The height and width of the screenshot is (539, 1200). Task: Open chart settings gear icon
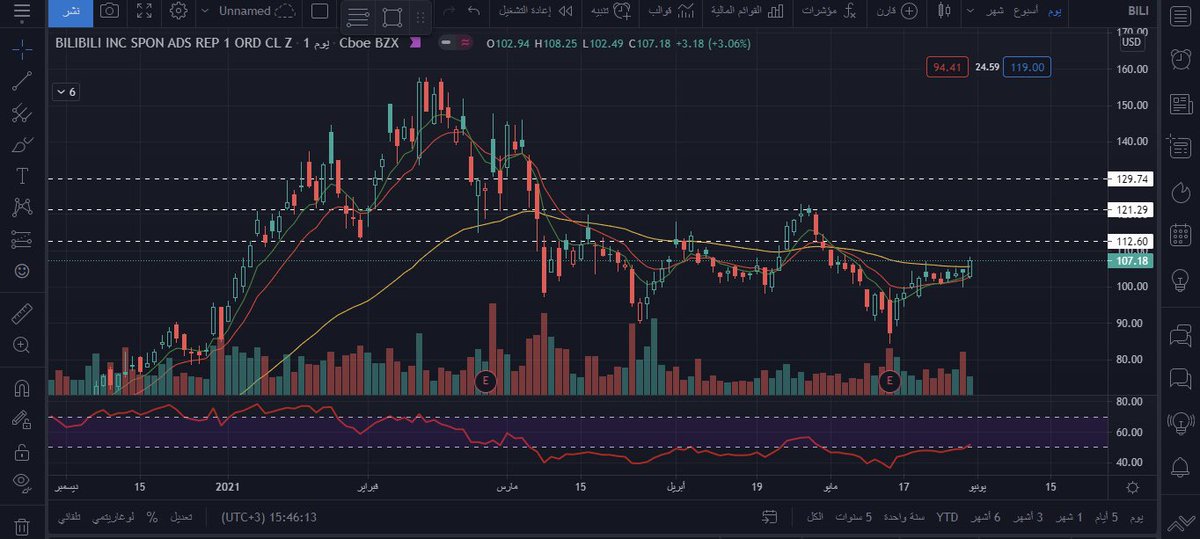tap(178, 12)
